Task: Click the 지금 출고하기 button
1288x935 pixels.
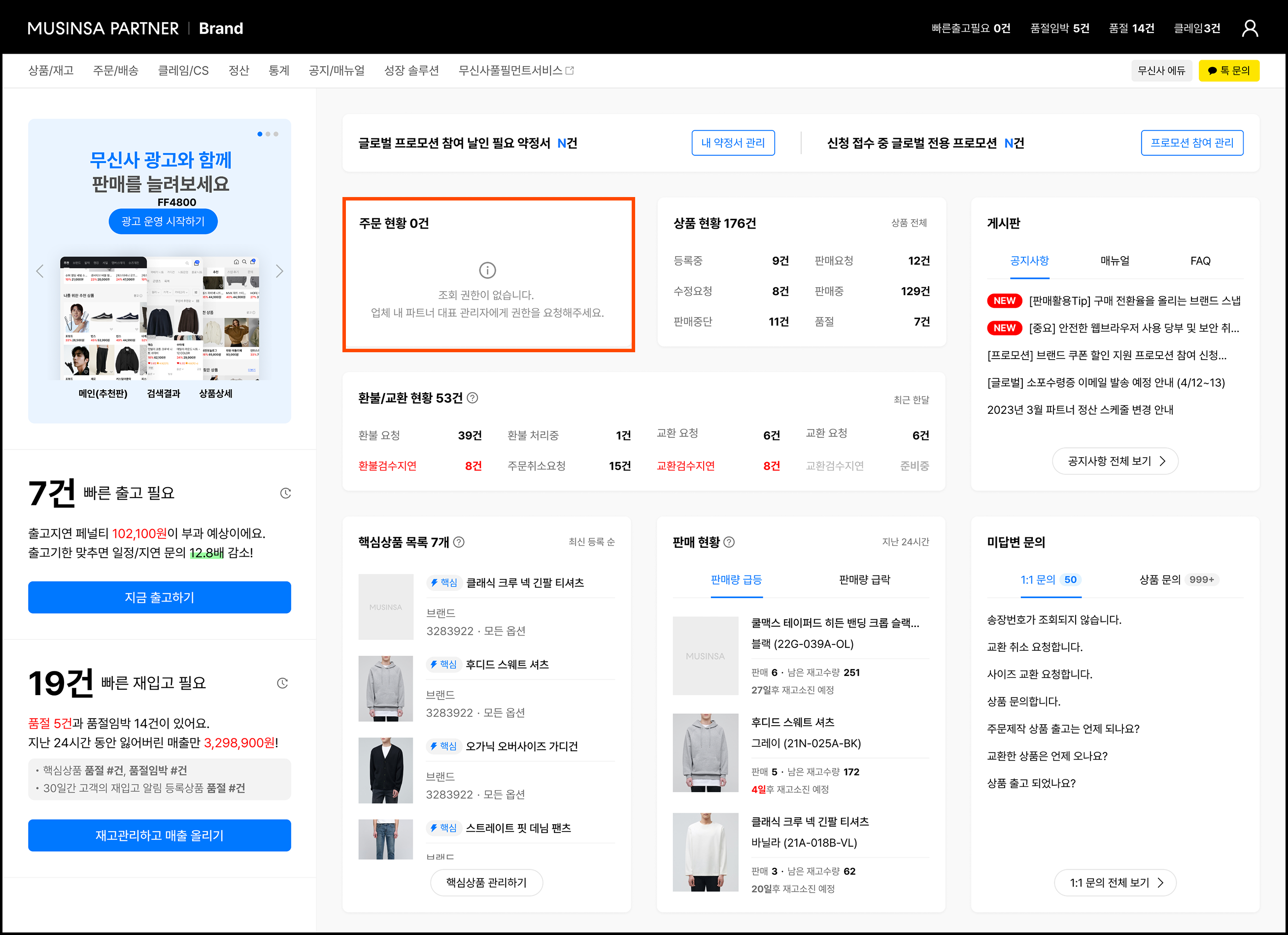Action: click(x=160, y=597)
